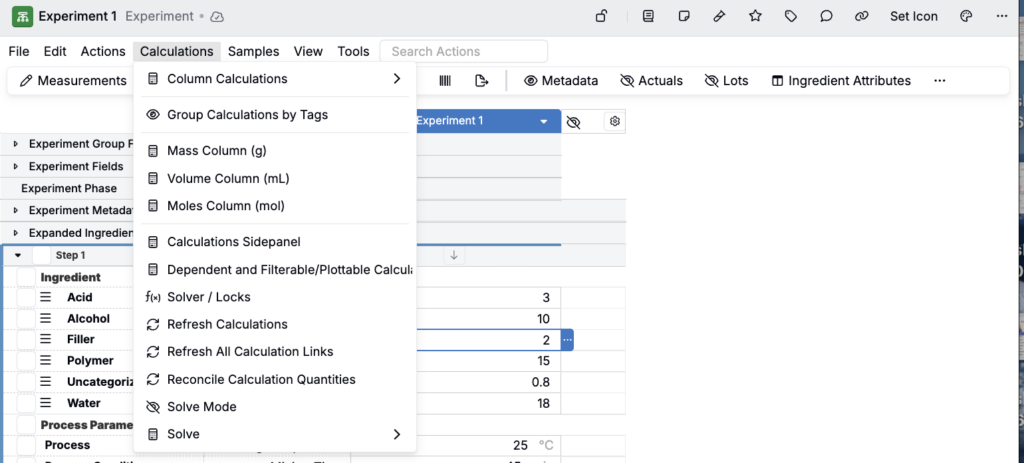This screenshot has height=463, width=1024.
Task: Choose Refresh Calculations from the menu
Action: tap(227, 324)
